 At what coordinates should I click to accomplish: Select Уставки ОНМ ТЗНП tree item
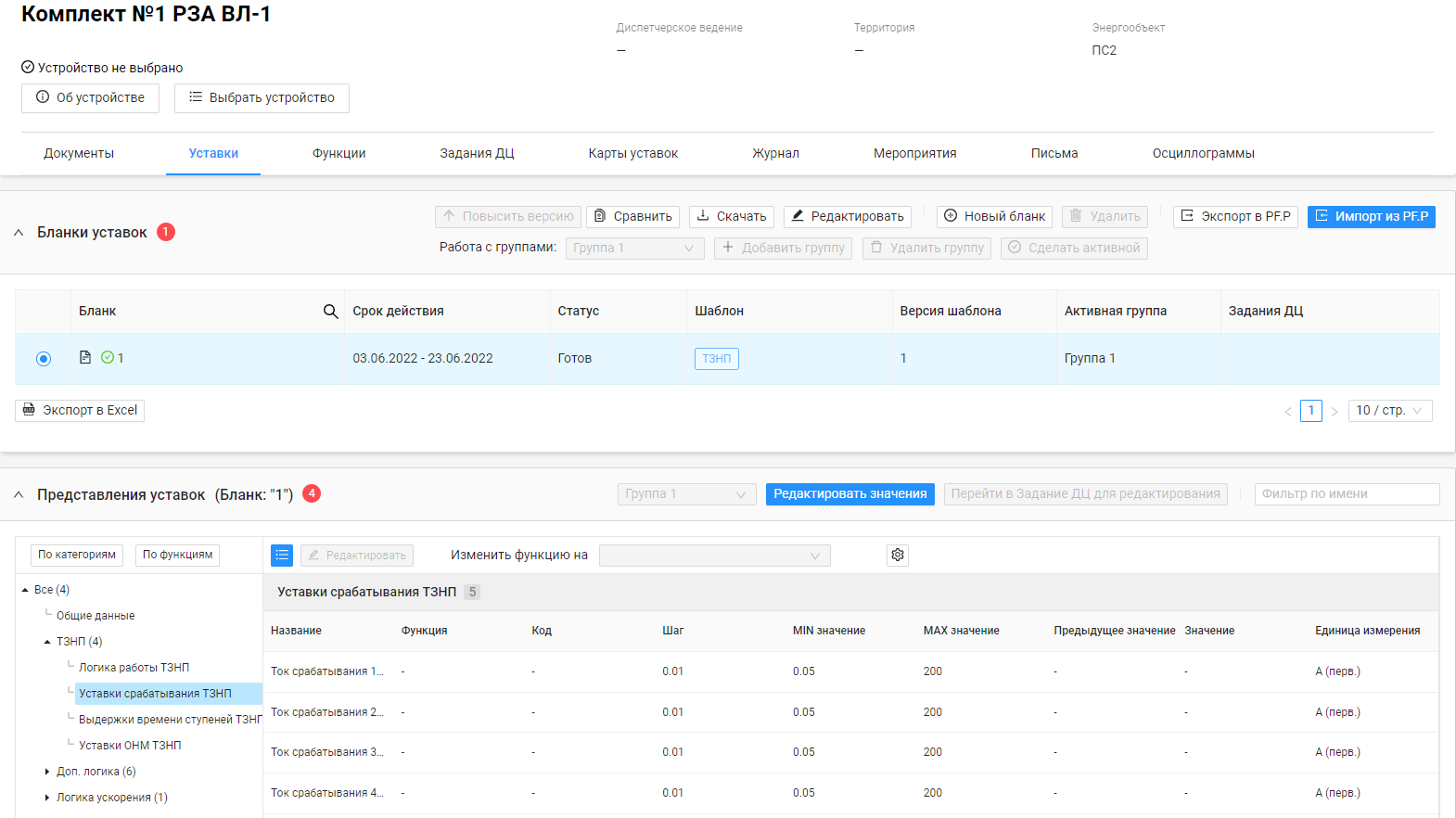click(x=130, y=746)
